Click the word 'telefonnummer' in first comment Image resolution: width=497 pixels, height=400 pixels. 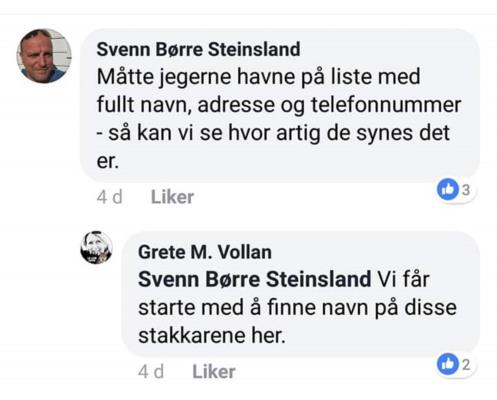(386, 104)
